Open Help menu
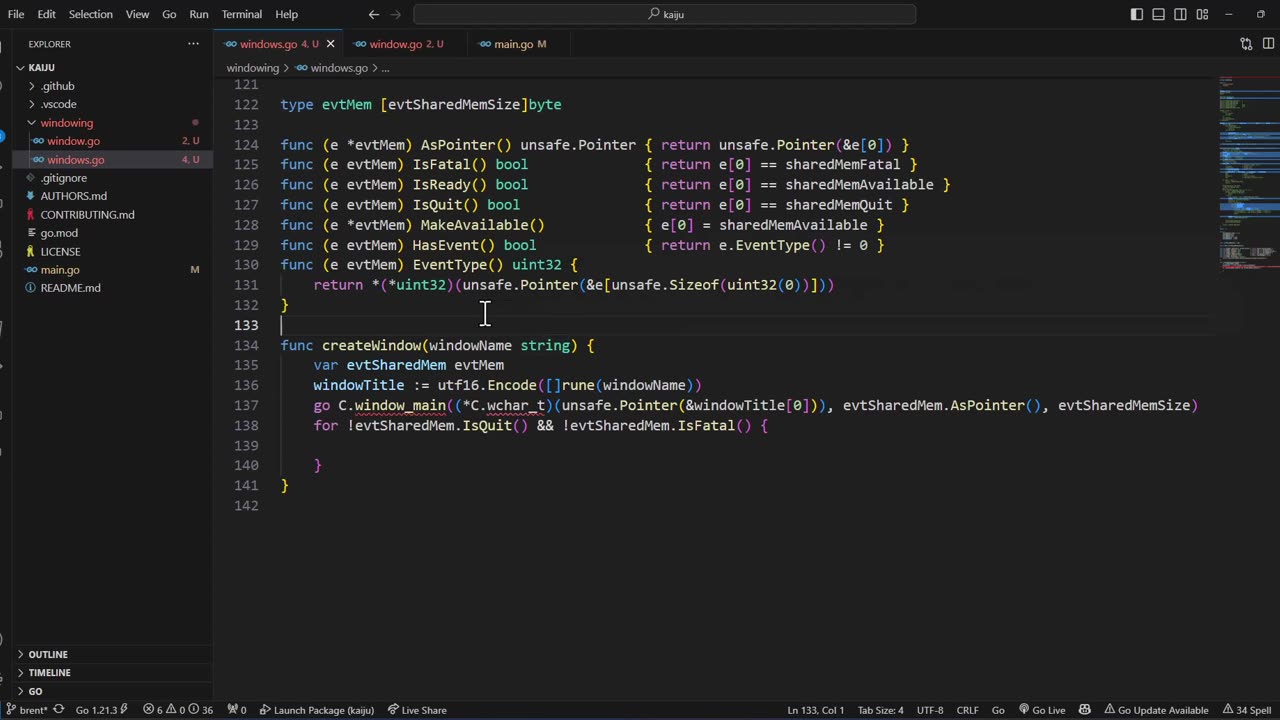Screen dimensions: 1280x720 click(x=287, y=14)
